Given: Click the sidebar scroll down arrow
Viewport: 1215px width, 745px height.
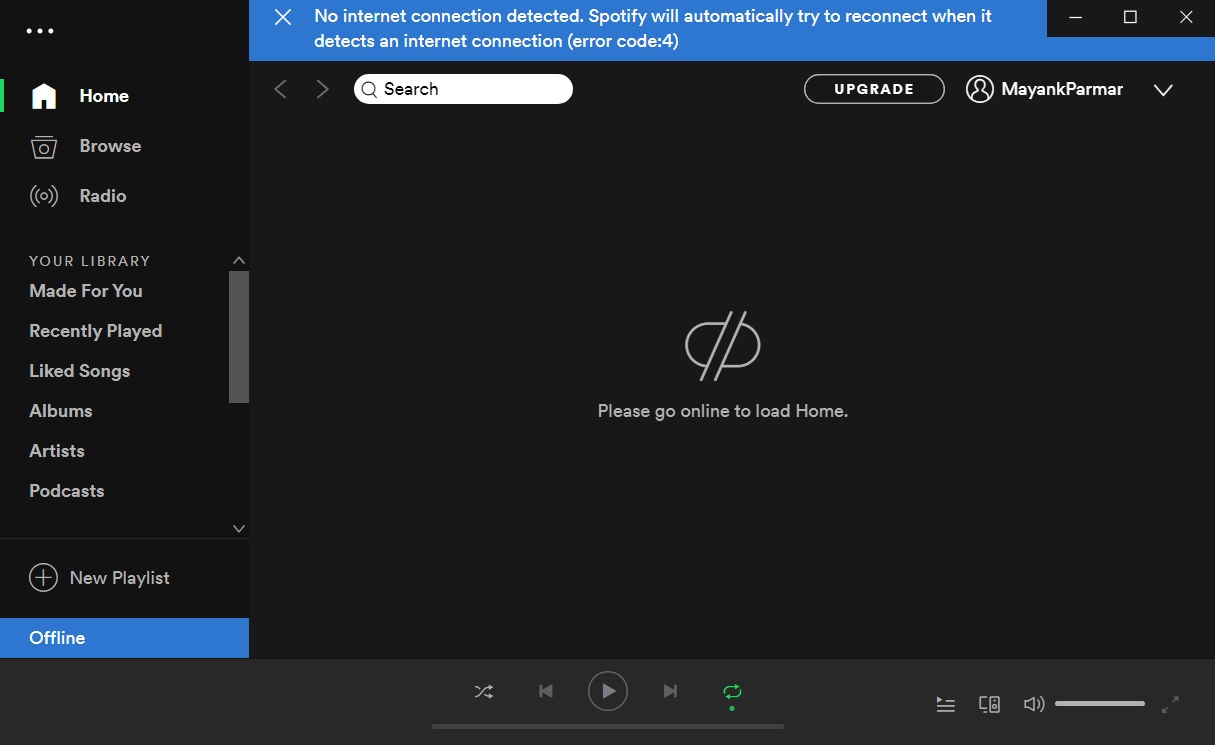Looking at the screenshot, I should [239, 528].
